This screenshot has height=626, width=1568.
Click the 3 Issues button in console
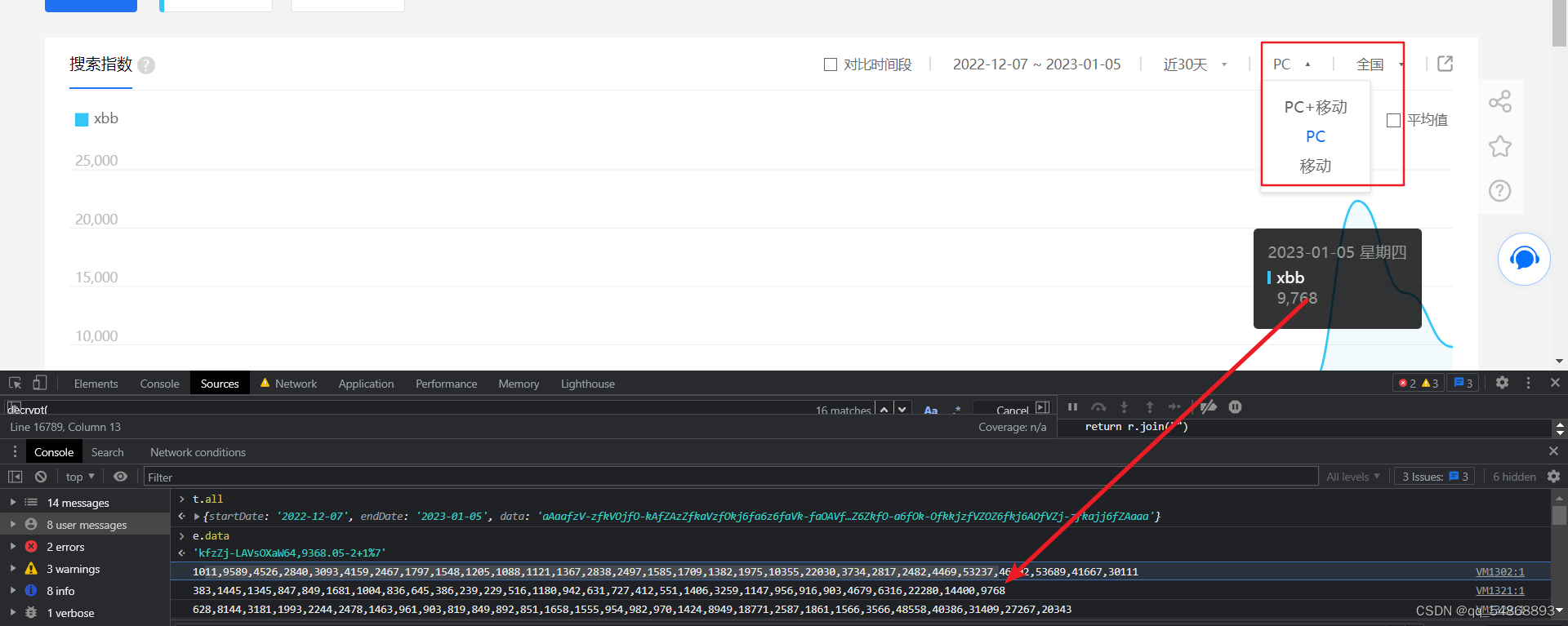[1435, 477]
